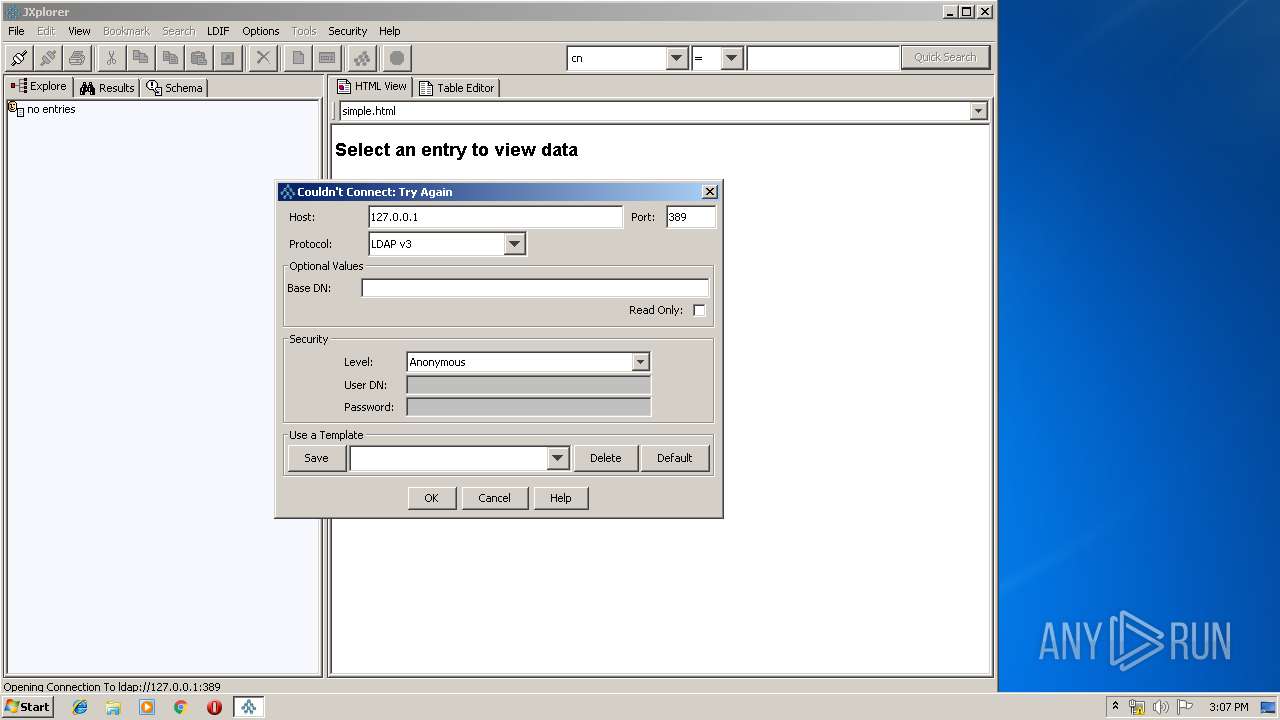Image resolution: width=1280 pixels, height=720 pixels.
Task: Click the Base DN input field
Action: pos(535,288)
